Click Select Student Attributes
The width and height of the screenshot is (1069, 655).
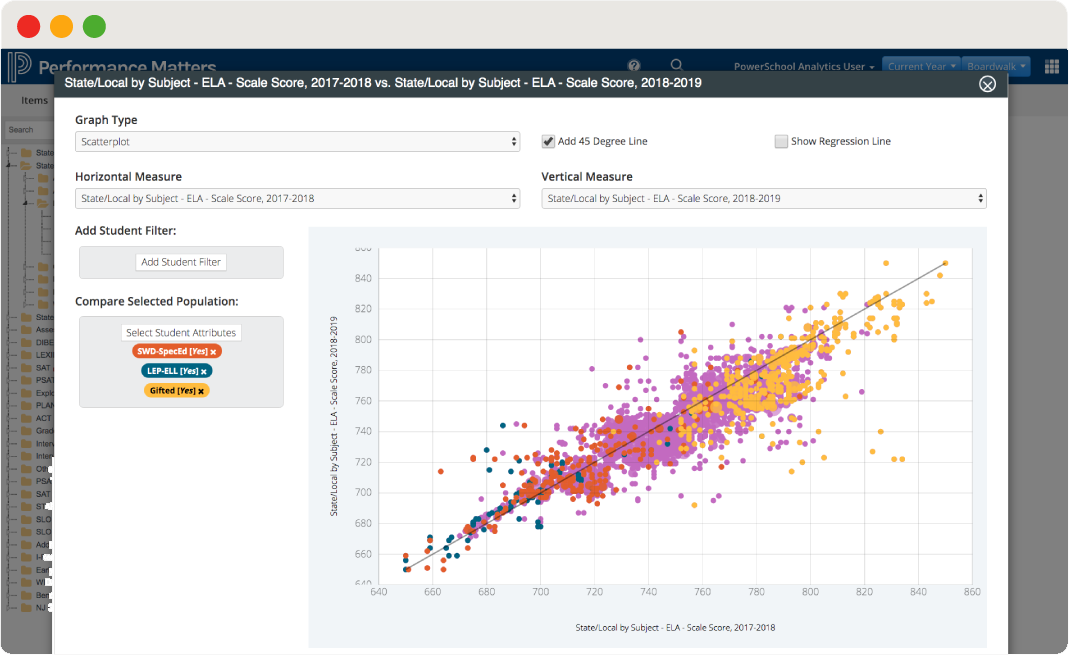pyautogui.click(x=181, y=332)
